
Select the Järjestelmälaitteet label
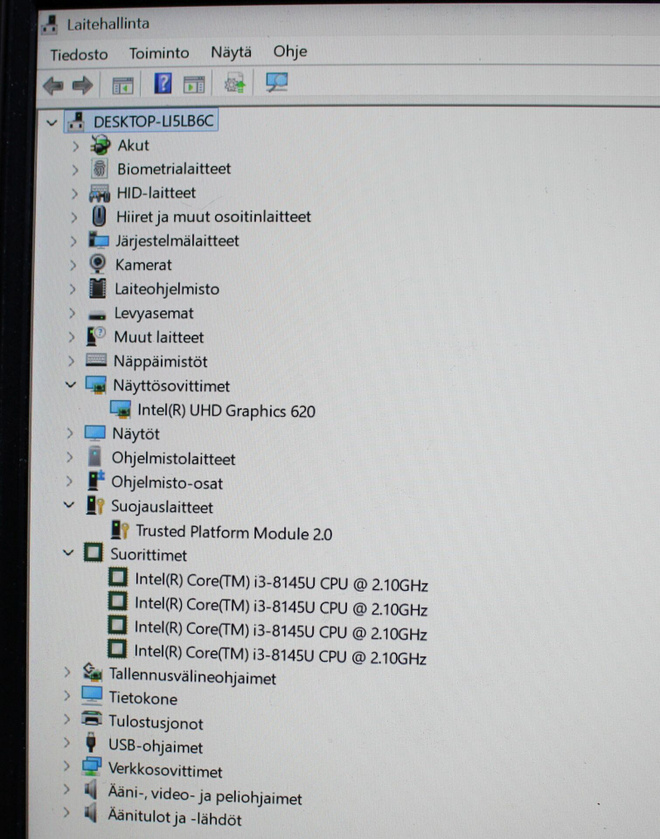[177, 241]
